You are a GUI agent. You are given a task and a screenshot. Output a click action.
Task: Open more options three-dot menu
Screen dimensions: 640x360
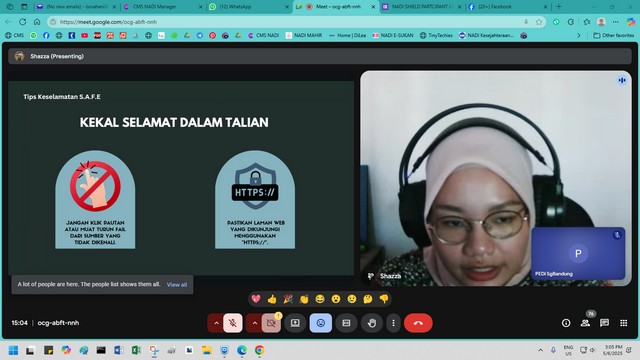coord(393,323)
